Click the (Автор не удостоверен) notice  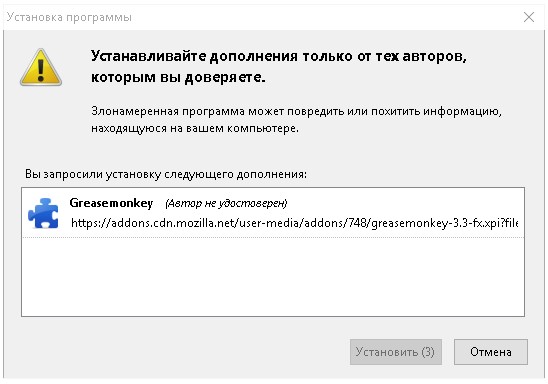[226, 203]
